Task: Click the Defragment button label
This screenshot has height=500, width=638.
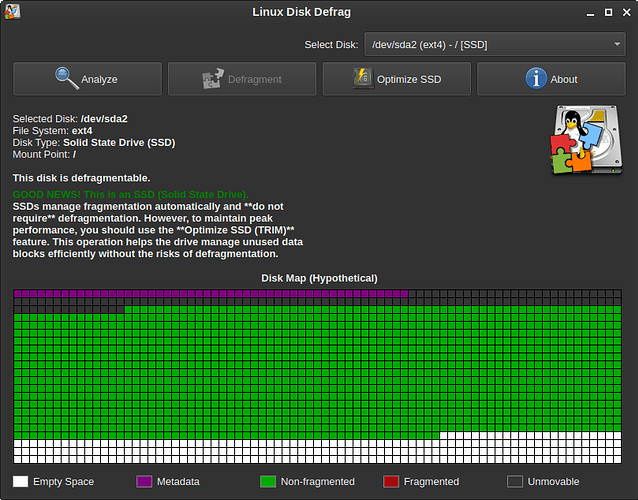Action: (256, 79)
